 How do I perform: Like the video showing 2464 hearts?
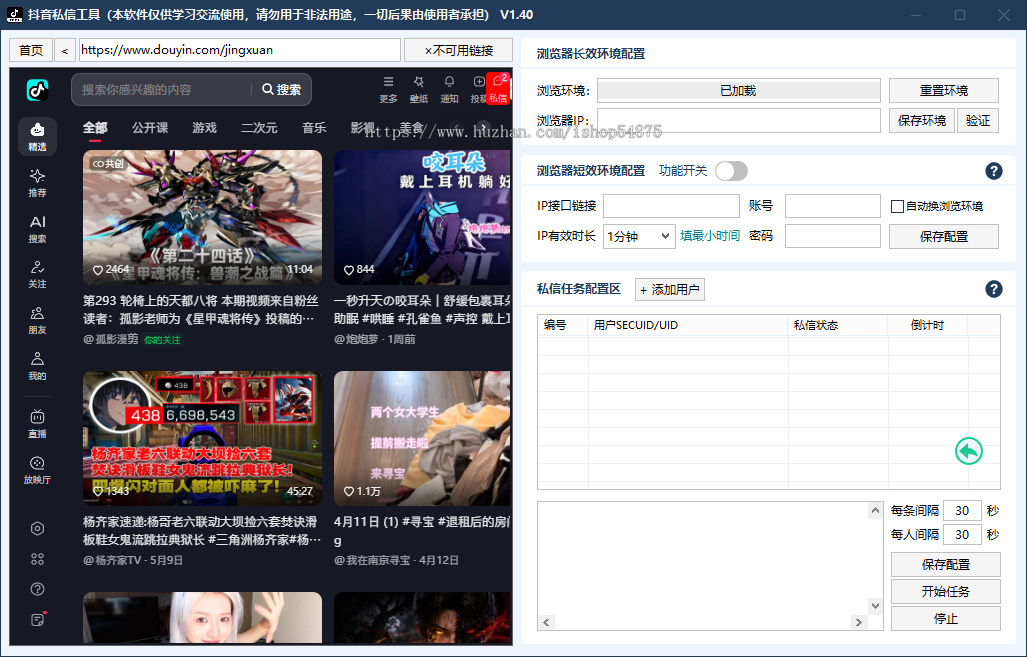(x=98, y=270)
